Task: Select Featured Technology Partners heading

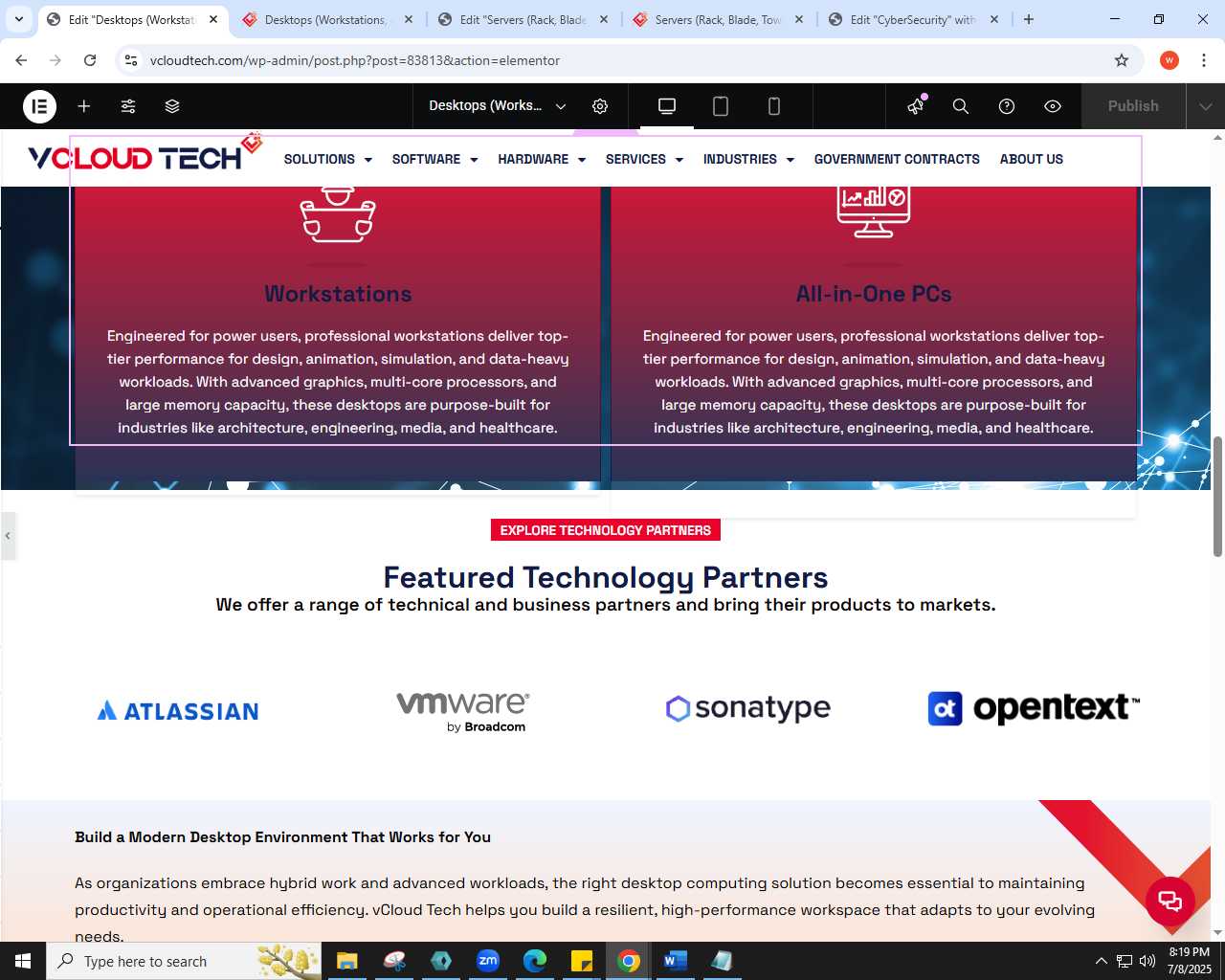Action: [x=606, y=577]
